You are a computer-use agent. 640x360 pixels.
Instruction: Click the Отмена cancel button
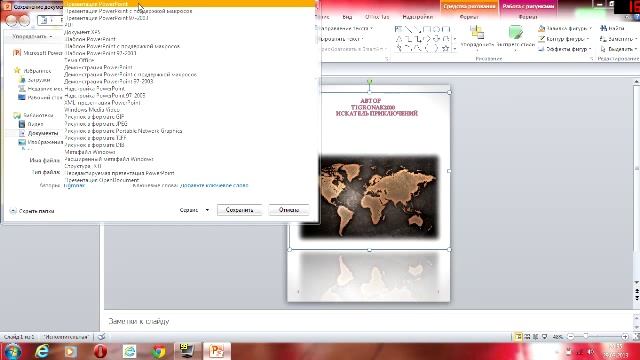289,210
